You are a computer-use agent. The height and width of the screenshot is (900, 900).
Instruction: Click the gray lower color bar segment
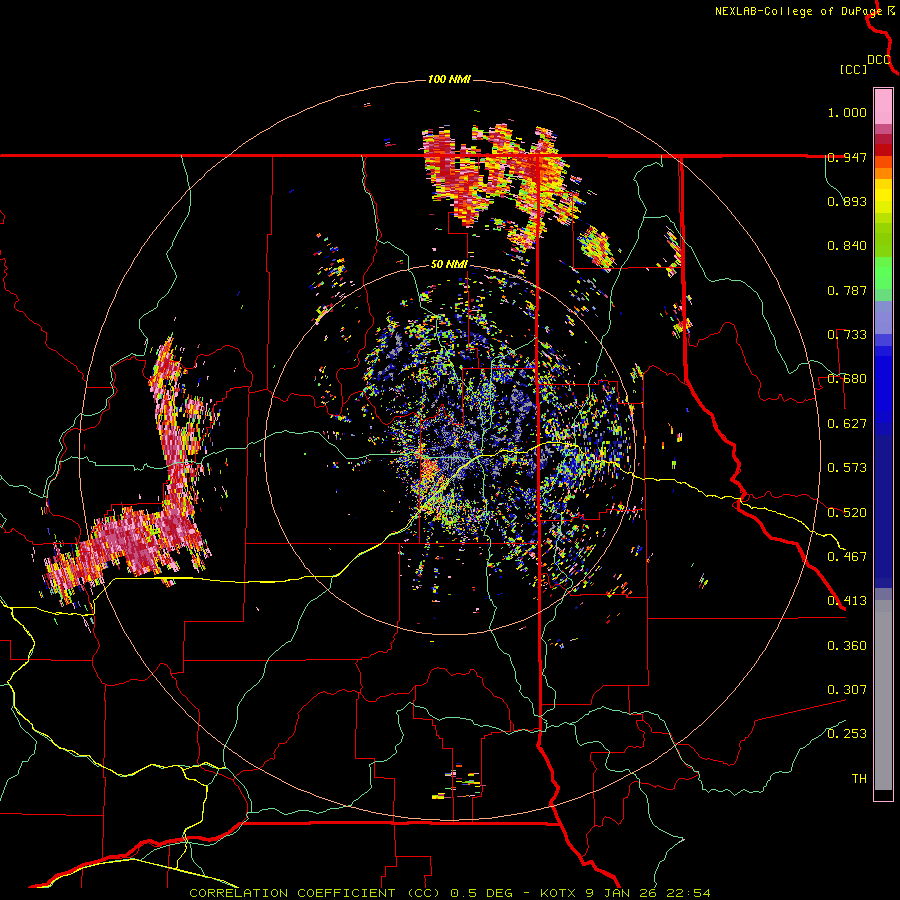[x=883, y=695]
